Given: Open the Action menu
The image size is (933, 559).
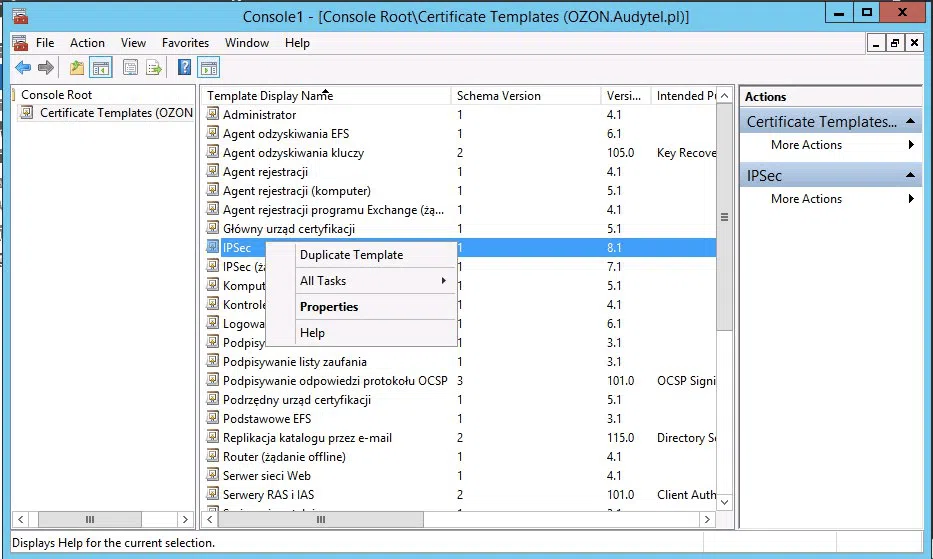Looking at the screenshot, I should (87, 43).
